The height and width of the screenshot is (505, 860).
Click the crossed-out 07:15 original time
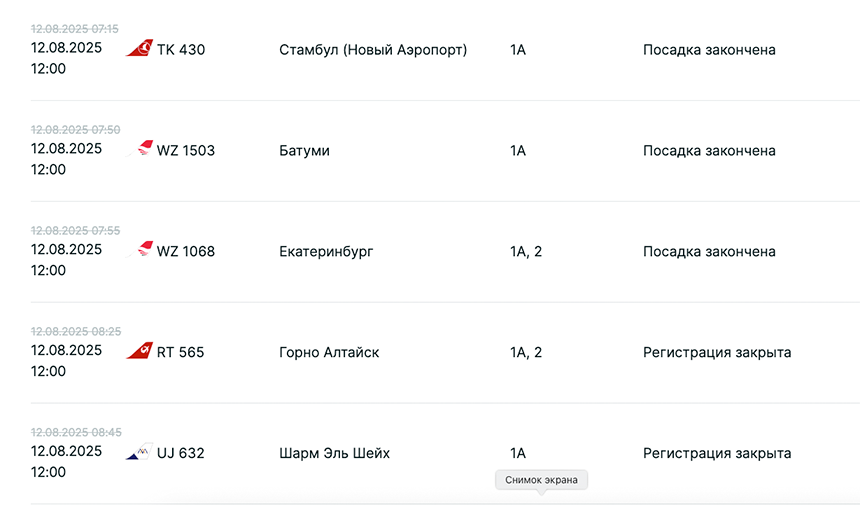click(x=75, y=29)
